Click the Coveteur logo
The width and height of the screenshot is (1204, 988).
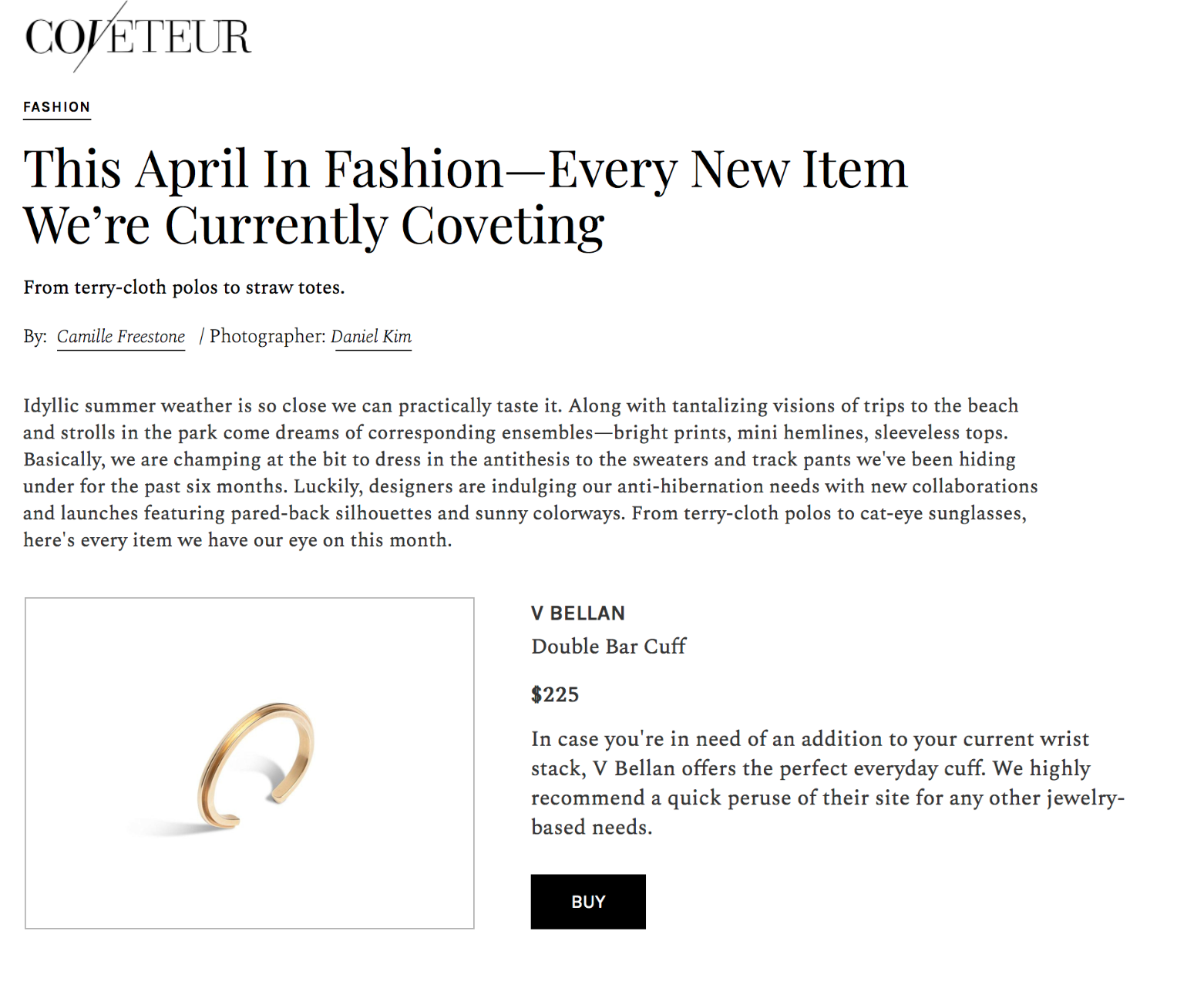pyautogui.click(x=137, y=37)
